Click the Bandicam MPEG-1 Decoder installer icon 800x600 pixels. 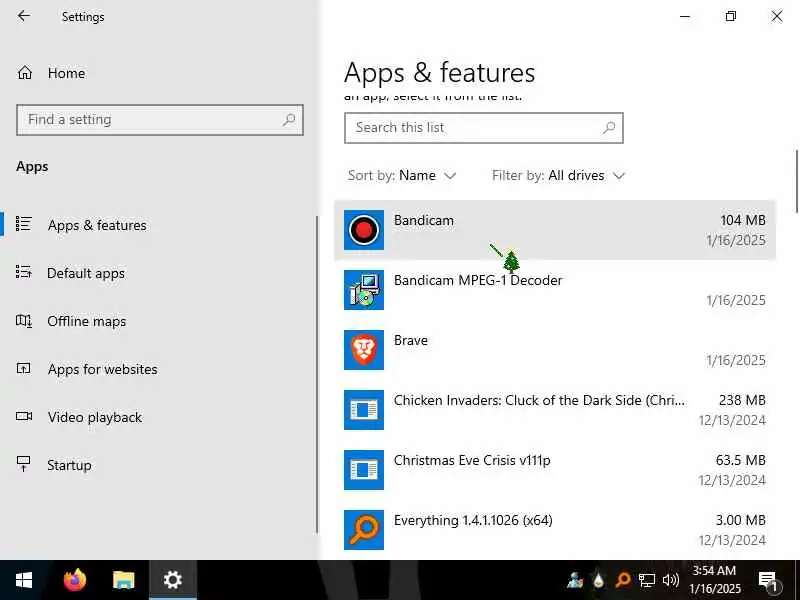pos(364,290)
